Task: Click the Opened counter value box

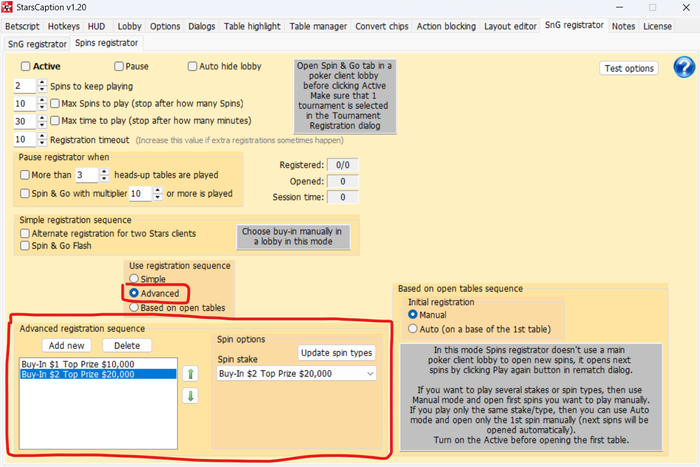Action: tap(343, 181)
